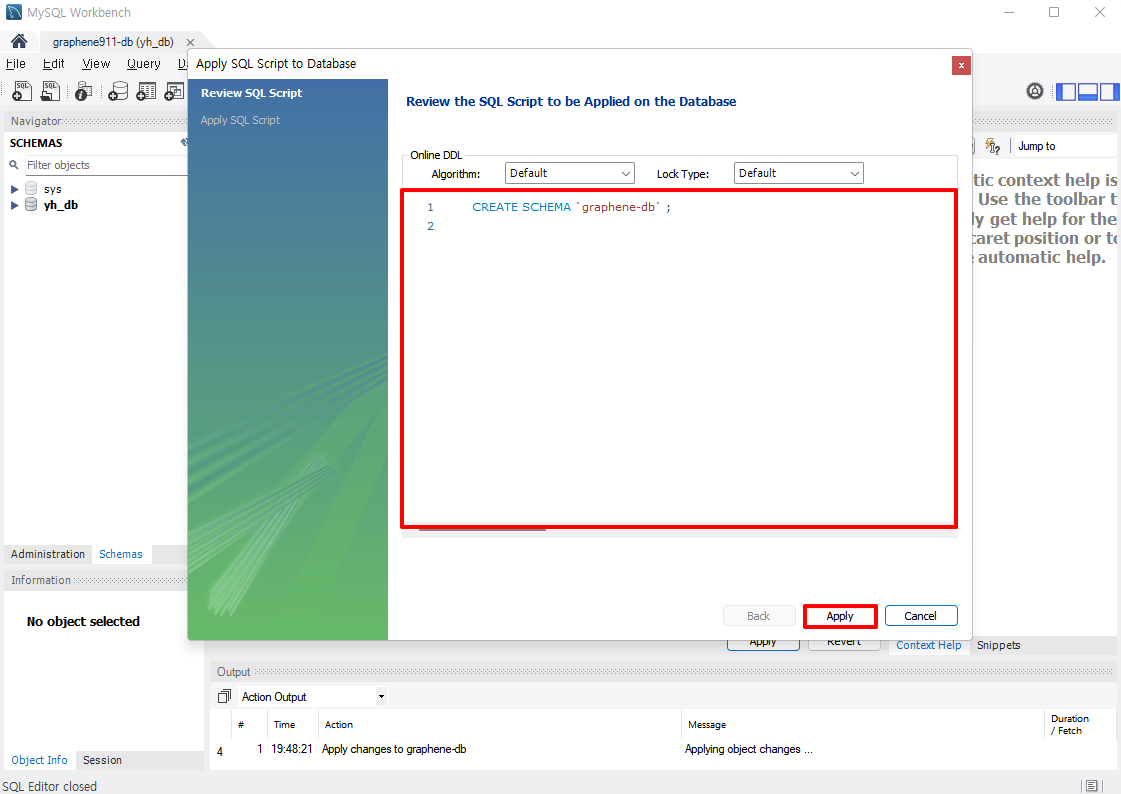The image size is (1121, 794).
Task: Open the preferences gear icon
Action: [1034, 91]
